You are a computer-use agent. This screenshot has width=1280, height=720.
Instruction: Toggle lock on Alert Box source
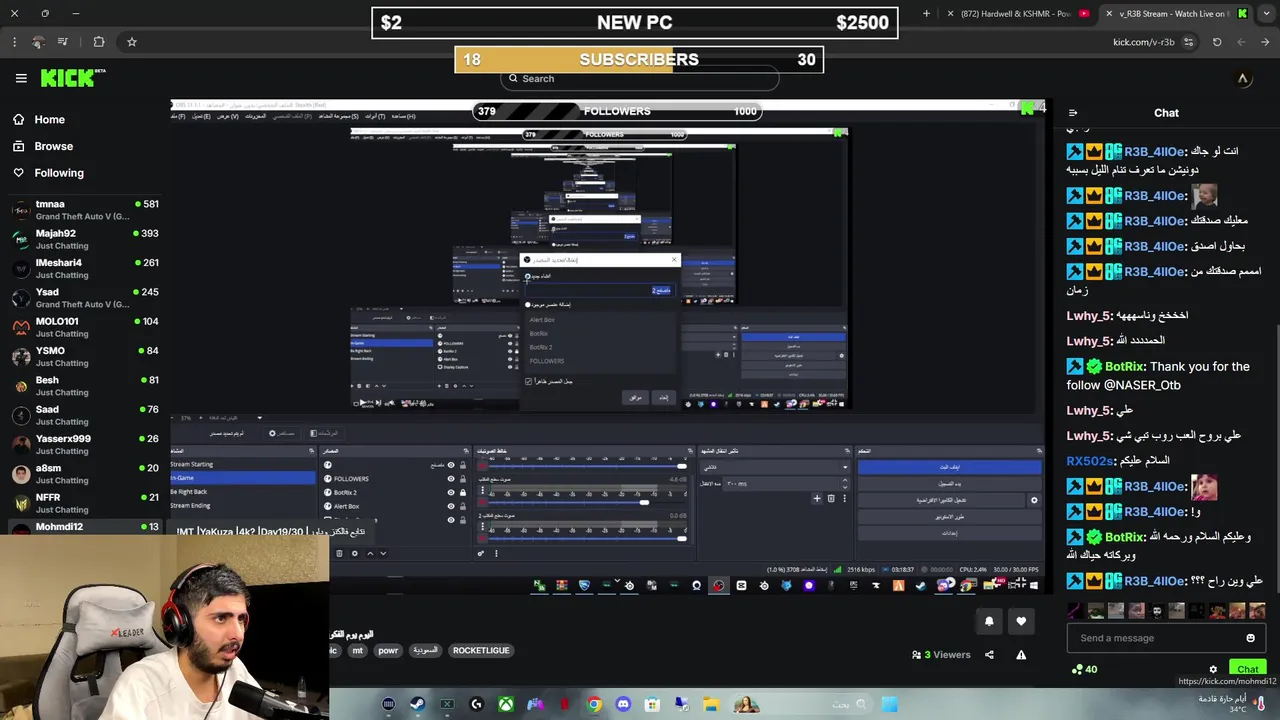pyautogui.click(x=462, y=506)
